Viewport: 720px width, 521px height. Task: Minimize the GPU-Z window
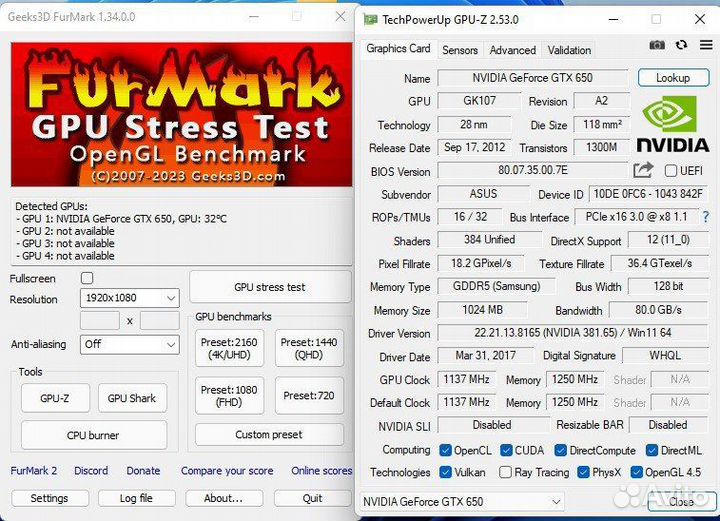click(x=613, y=19)
